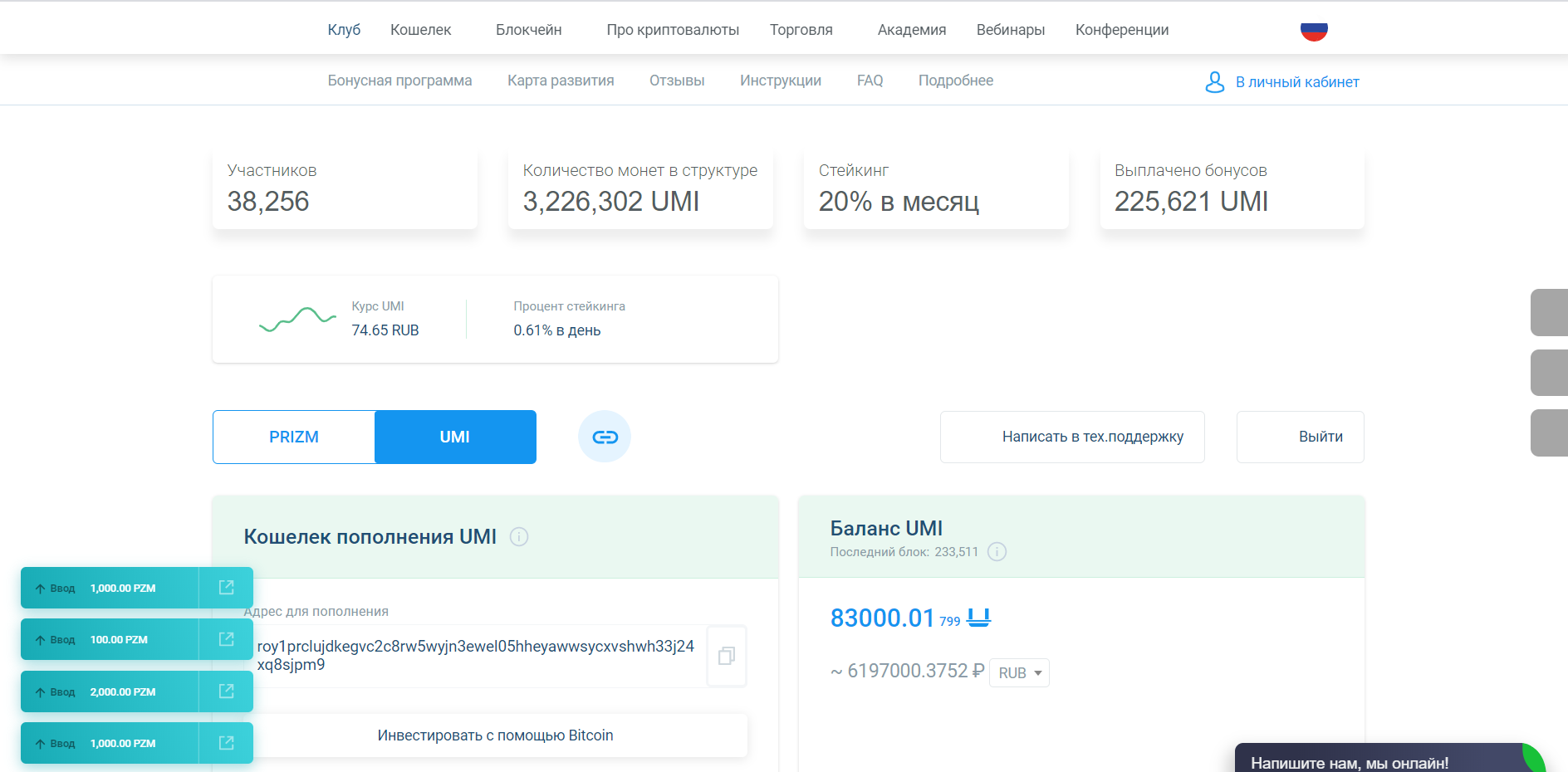Viewport: 1568px width, 772px height.
Task: Click the user profile icon
Action: coord(1214,81)
